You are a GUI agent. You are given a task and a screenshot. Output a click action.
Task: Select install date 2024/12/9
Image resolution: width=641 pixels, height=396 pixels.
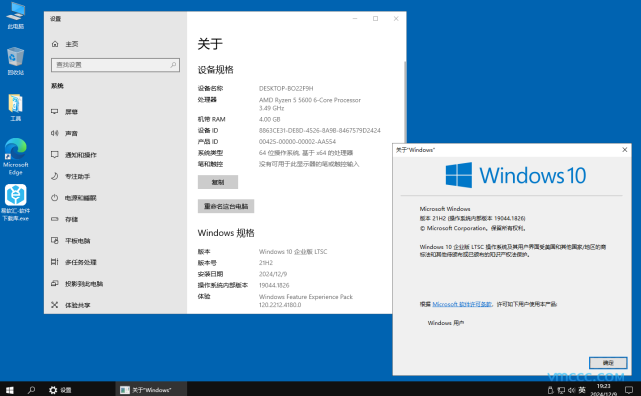click(273, 274)
